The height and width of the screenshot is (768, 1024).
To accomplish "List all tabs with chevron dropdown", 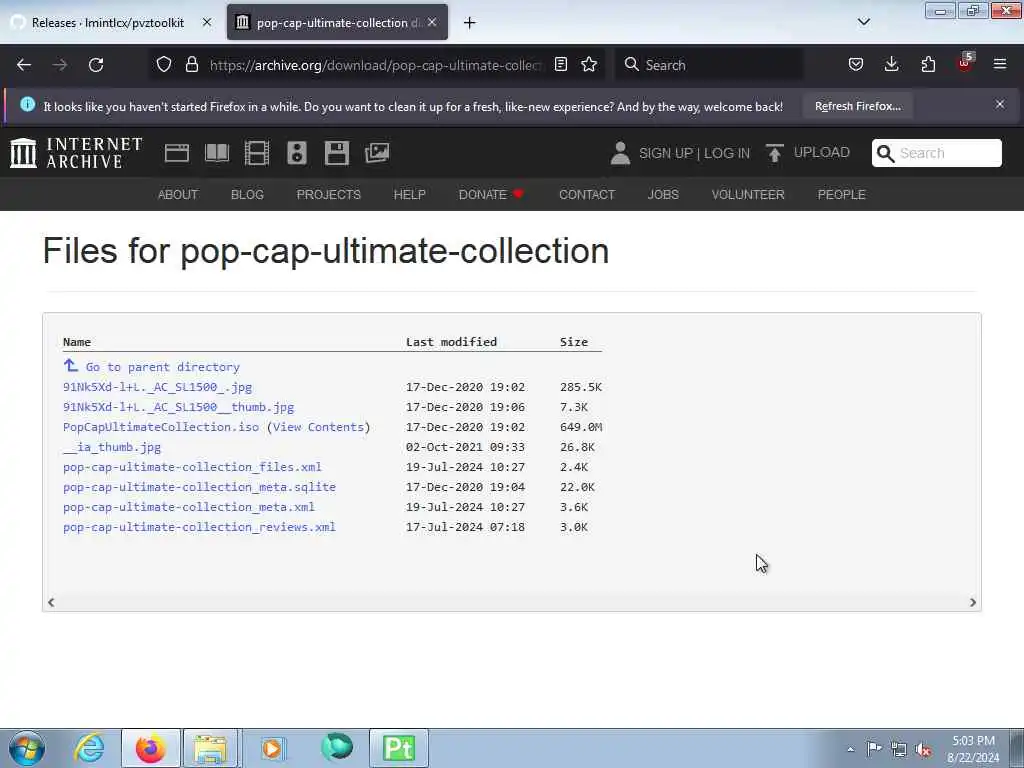I will coord(864,22).
